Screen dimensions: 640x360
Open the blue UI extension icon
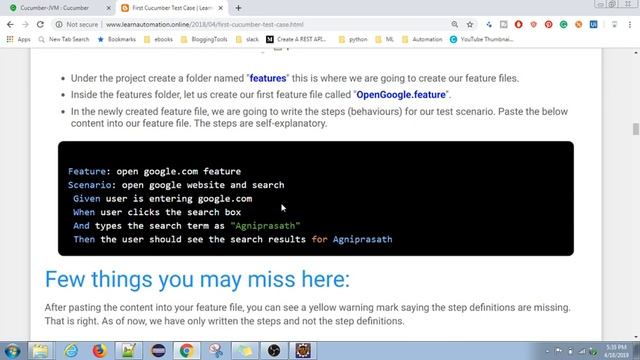point(593,24)
